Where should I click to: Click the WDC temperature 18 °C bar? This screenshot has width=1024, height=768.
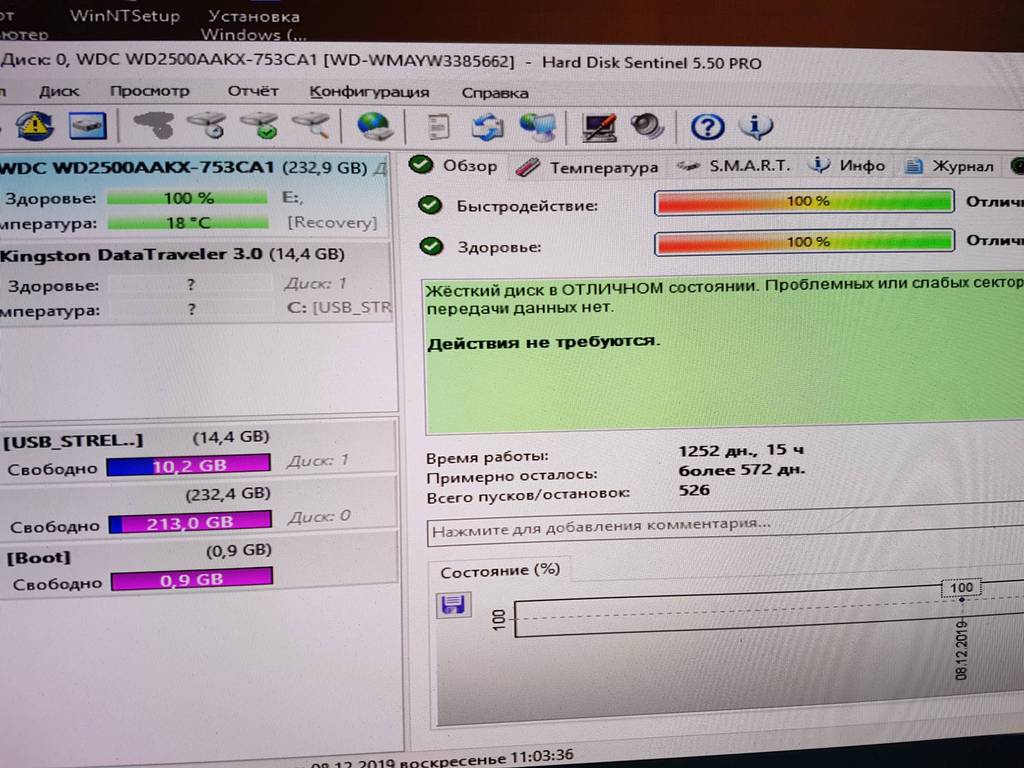click(x=188, y=223)
